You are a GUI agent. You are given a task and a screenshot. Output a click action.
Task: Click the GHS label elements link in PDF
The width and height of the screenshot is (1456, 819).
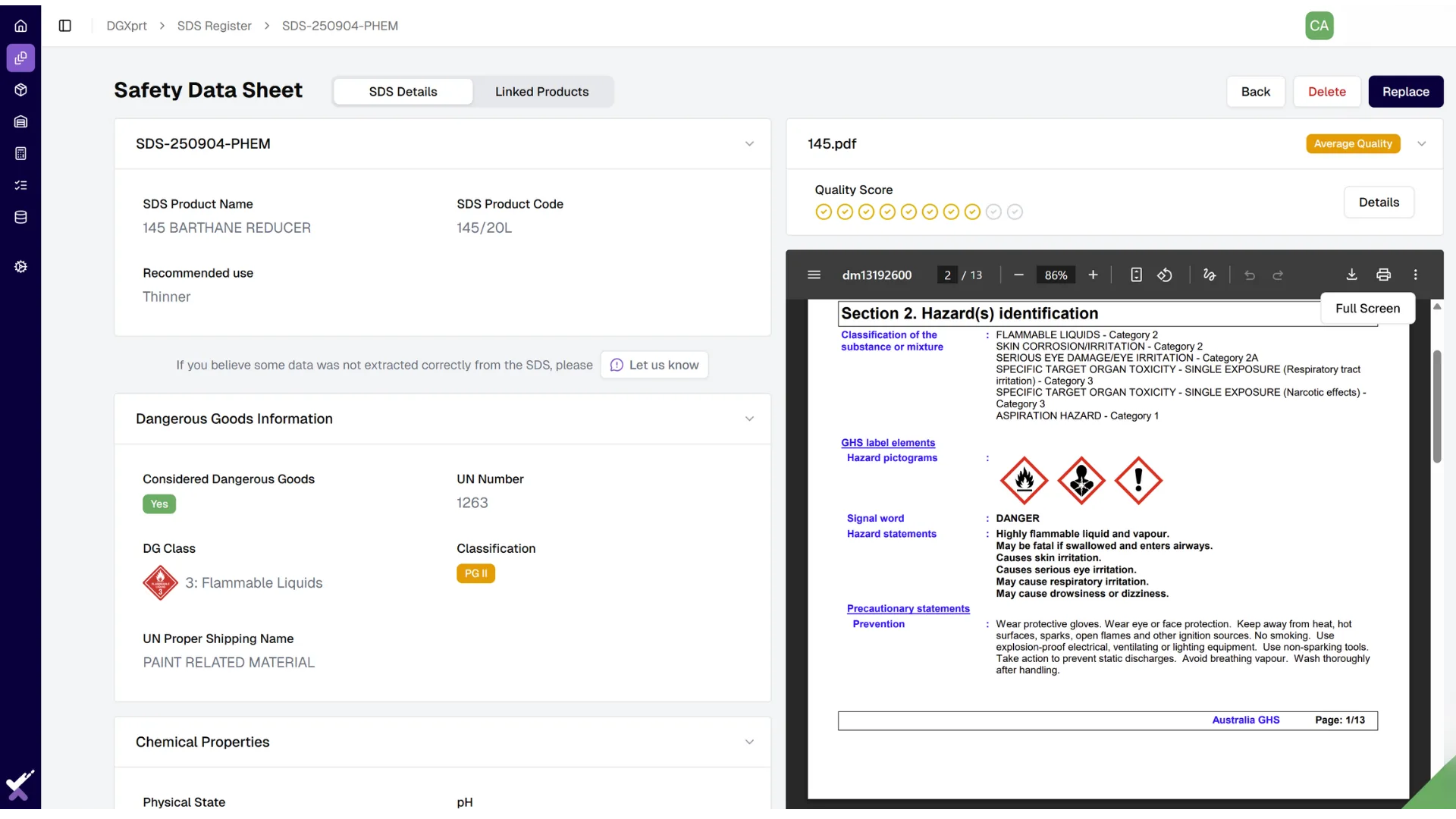tap(887, 443)
